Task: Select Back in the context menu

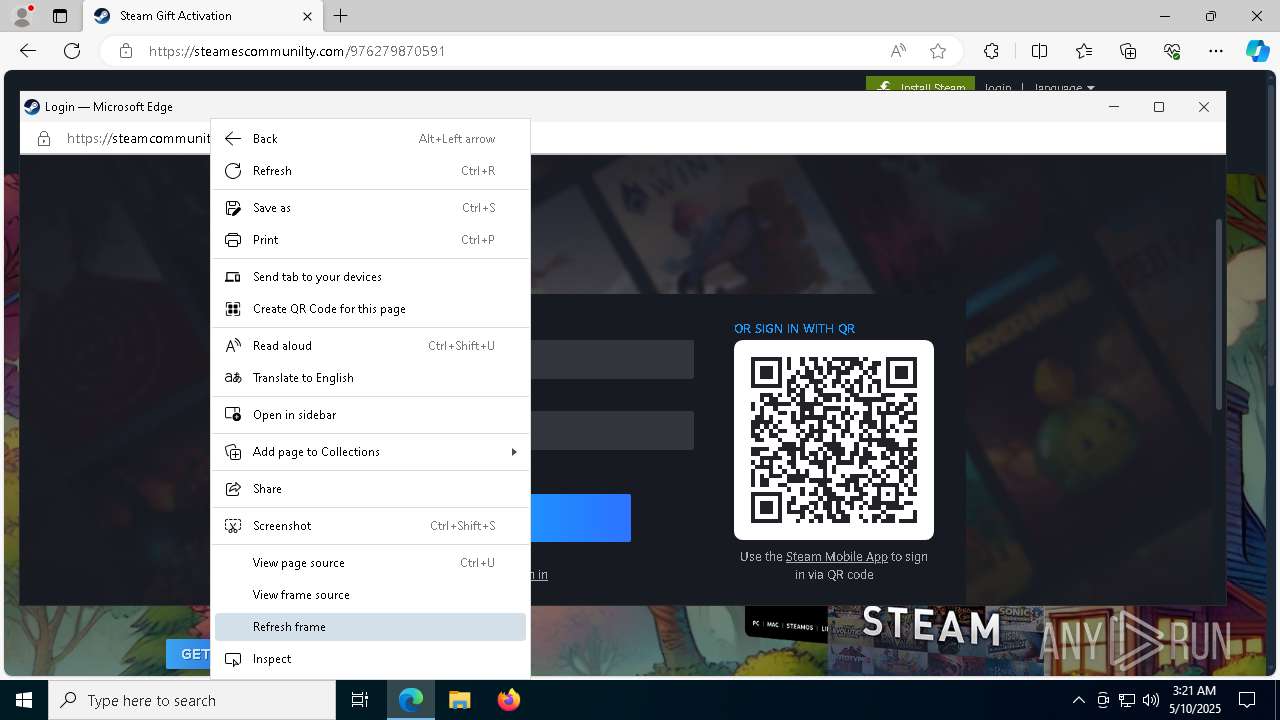Action: point(370,139)
